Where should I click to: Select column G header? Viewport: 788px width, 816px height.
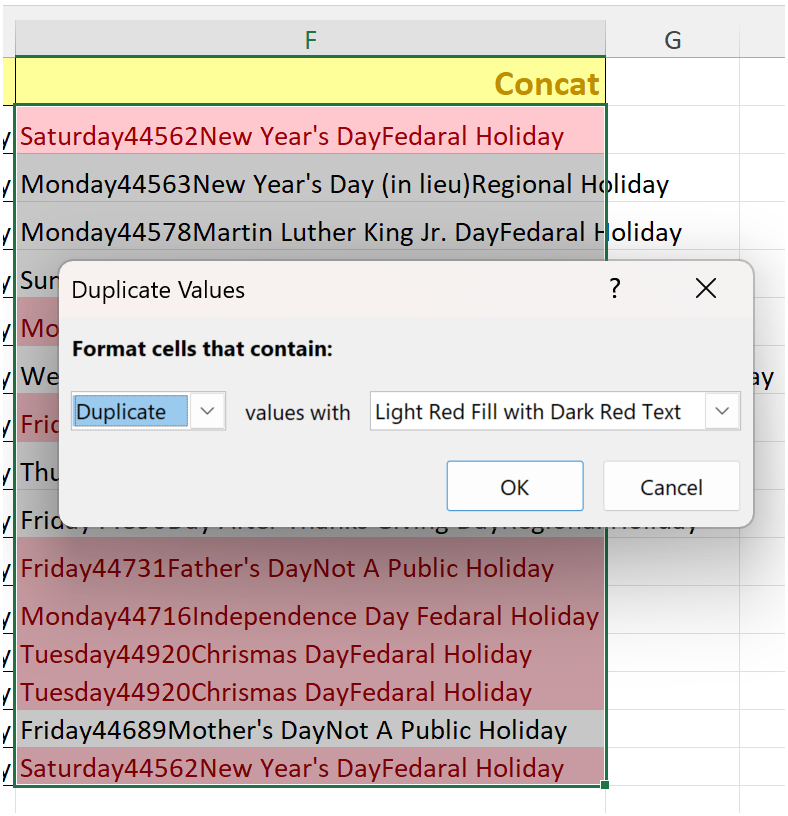point(672,39)
